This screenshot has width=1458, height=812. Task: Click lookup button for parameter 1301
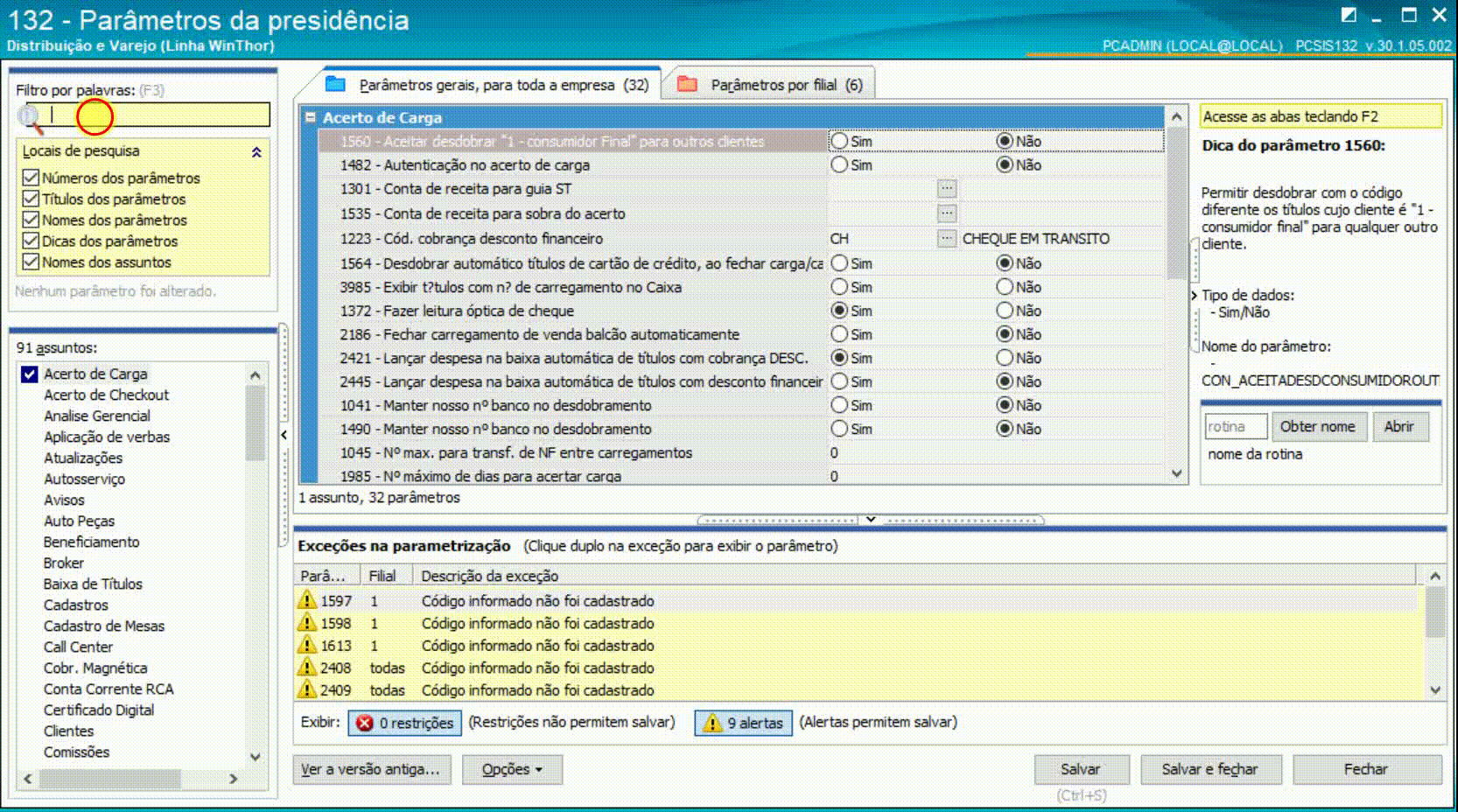click(947, 188)
